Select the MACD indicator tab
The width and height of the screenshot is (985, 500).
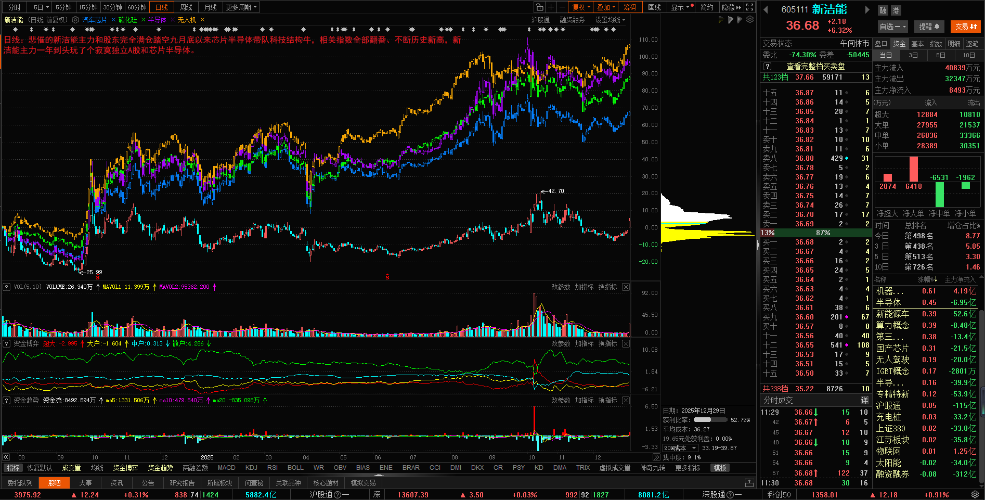click(227, 468)
